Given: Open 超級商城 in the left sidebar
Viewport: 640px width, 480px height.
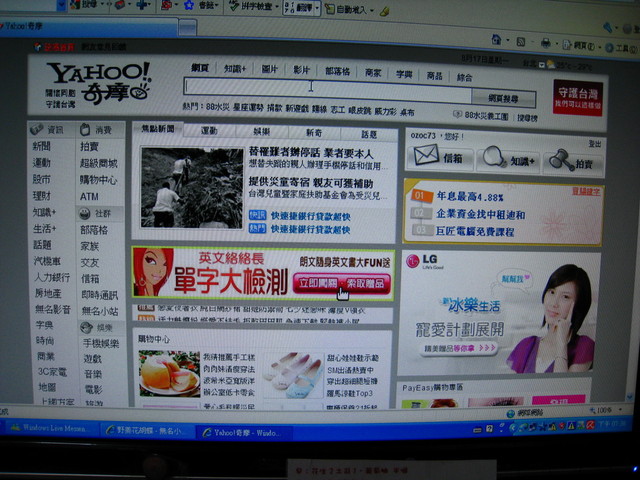Looking at the screenshot, I should click(x=98, y=163).
